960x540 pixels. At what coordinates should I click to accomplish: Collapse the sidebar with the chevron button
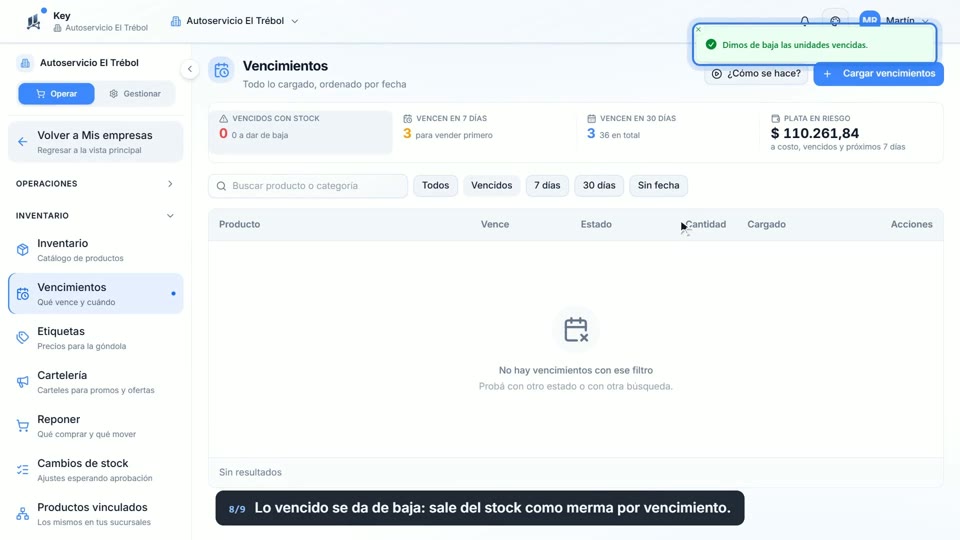(x=190, y=69)
